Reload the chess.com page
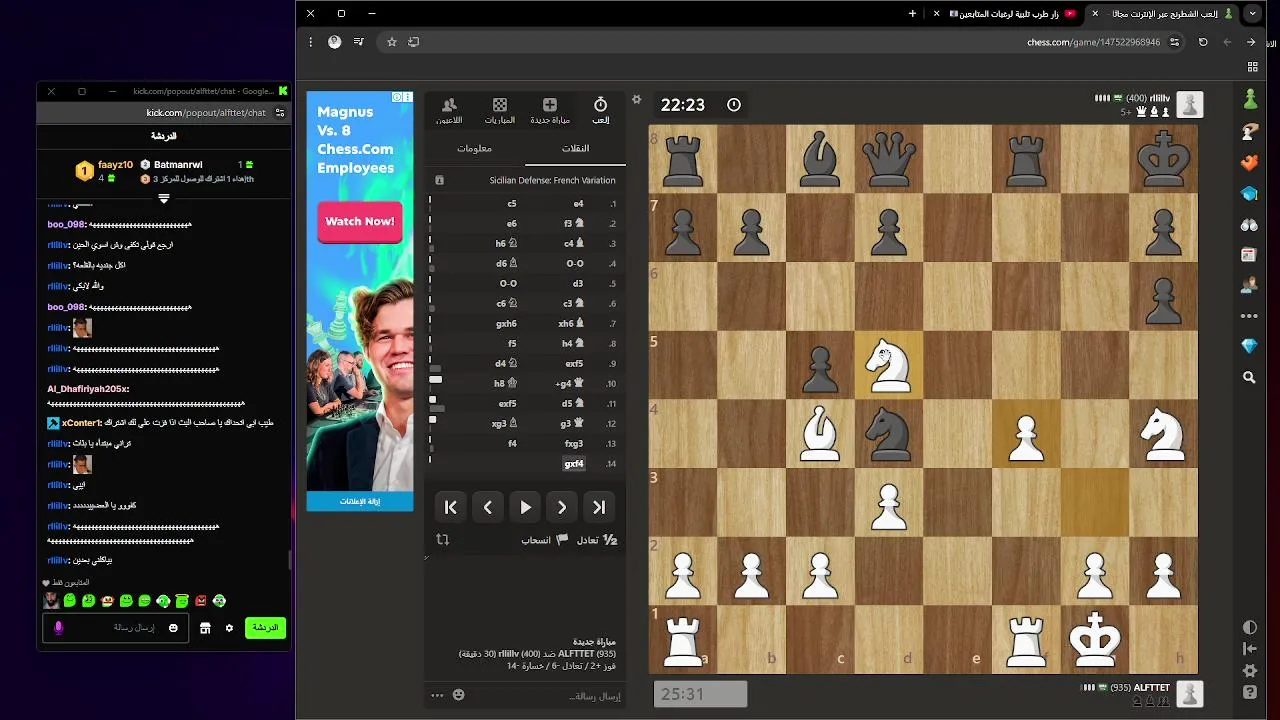The height and width of the screenshot is (720, 1280). click(x=1203, y=42)
